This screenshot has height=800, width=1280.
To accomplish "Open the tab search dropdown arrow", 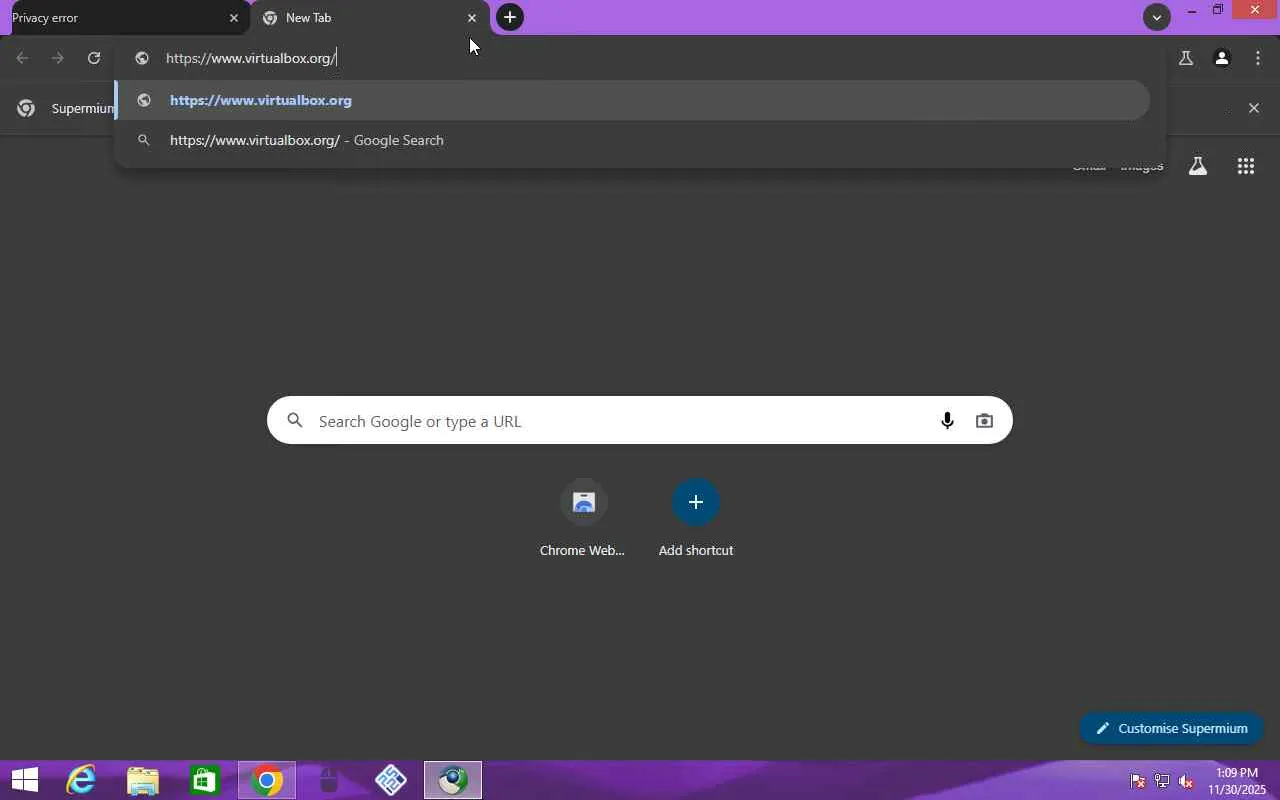I will pos(1156,17).
